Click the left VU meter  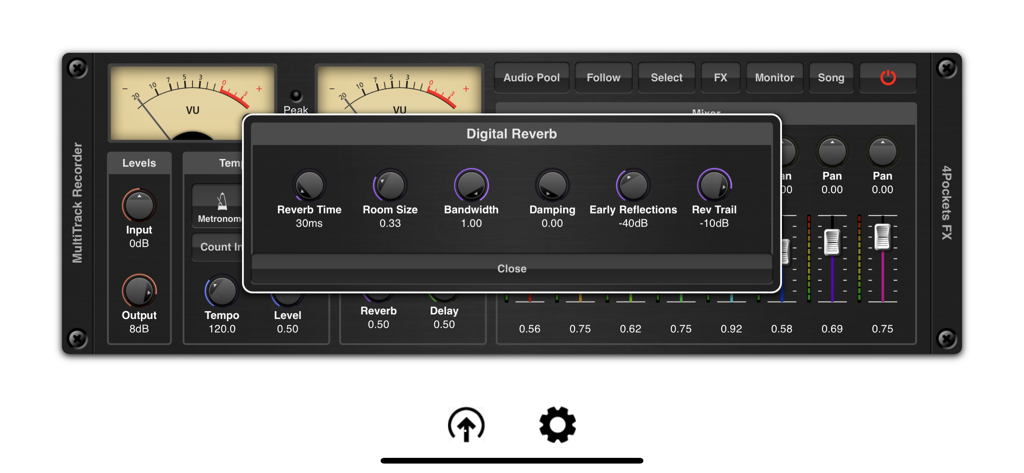[x=192, y=103]
